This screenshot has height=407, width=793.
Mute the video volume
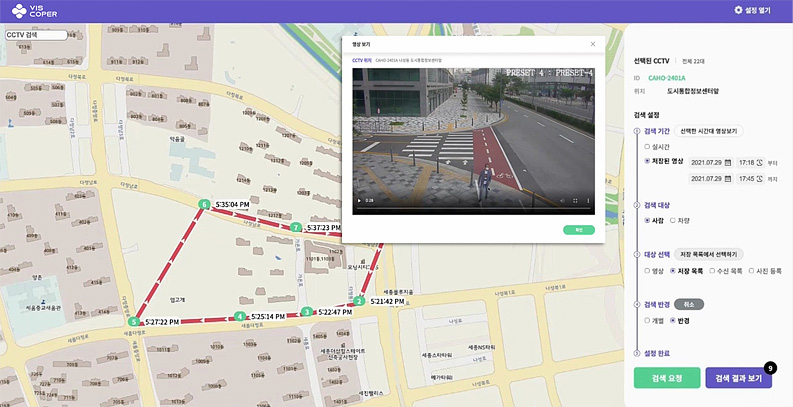click(x=561, y=200)
